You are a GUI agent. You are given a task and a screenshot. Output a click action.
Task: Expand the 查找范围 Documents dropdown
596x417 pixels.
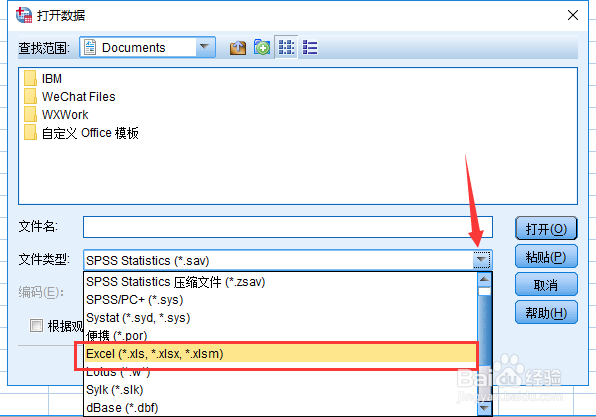tap(204, 47)
